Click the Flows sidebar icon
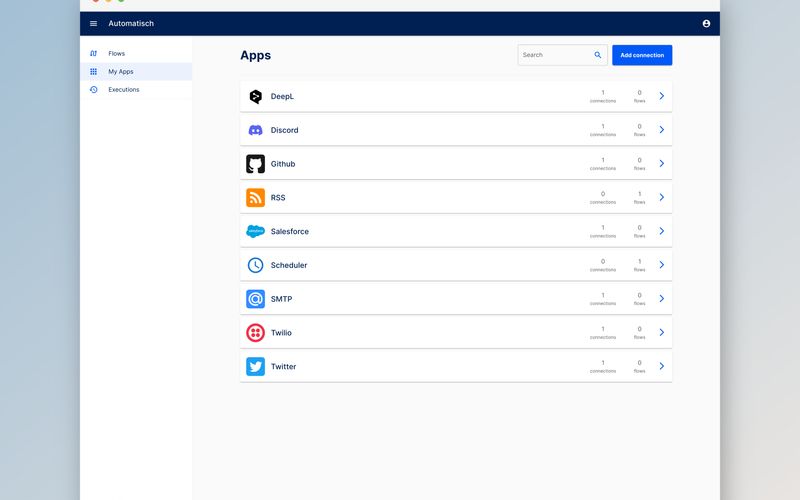This screenshot has height=500, width=800. [x=93, y=53]
